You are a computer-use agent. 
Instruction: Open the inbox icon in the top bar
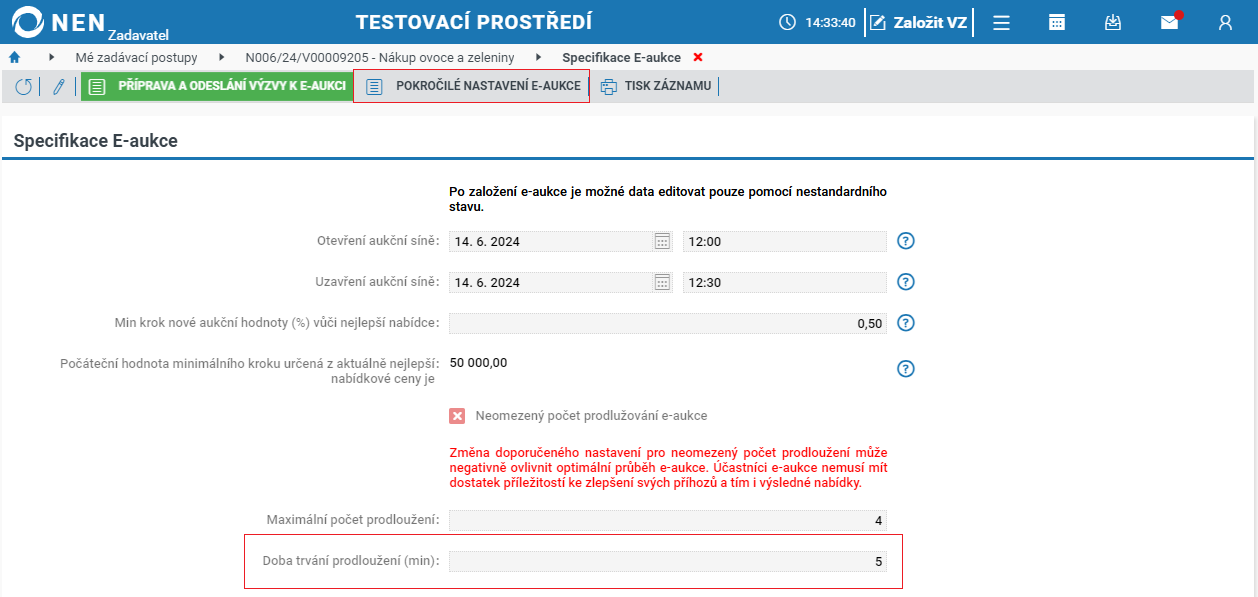[x=1113, y=22]
